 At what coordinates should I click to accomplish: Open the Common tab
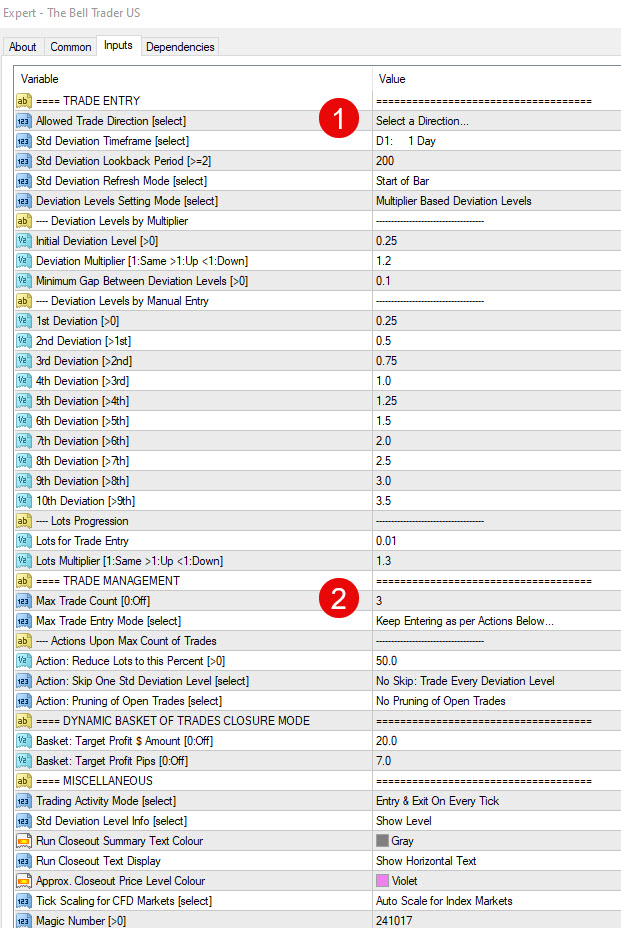tap(70, 47)
